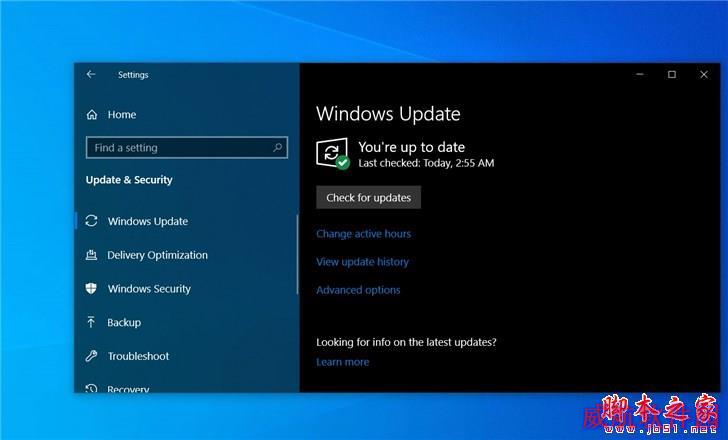Focus the Find a setting search box

click(187, 148)
